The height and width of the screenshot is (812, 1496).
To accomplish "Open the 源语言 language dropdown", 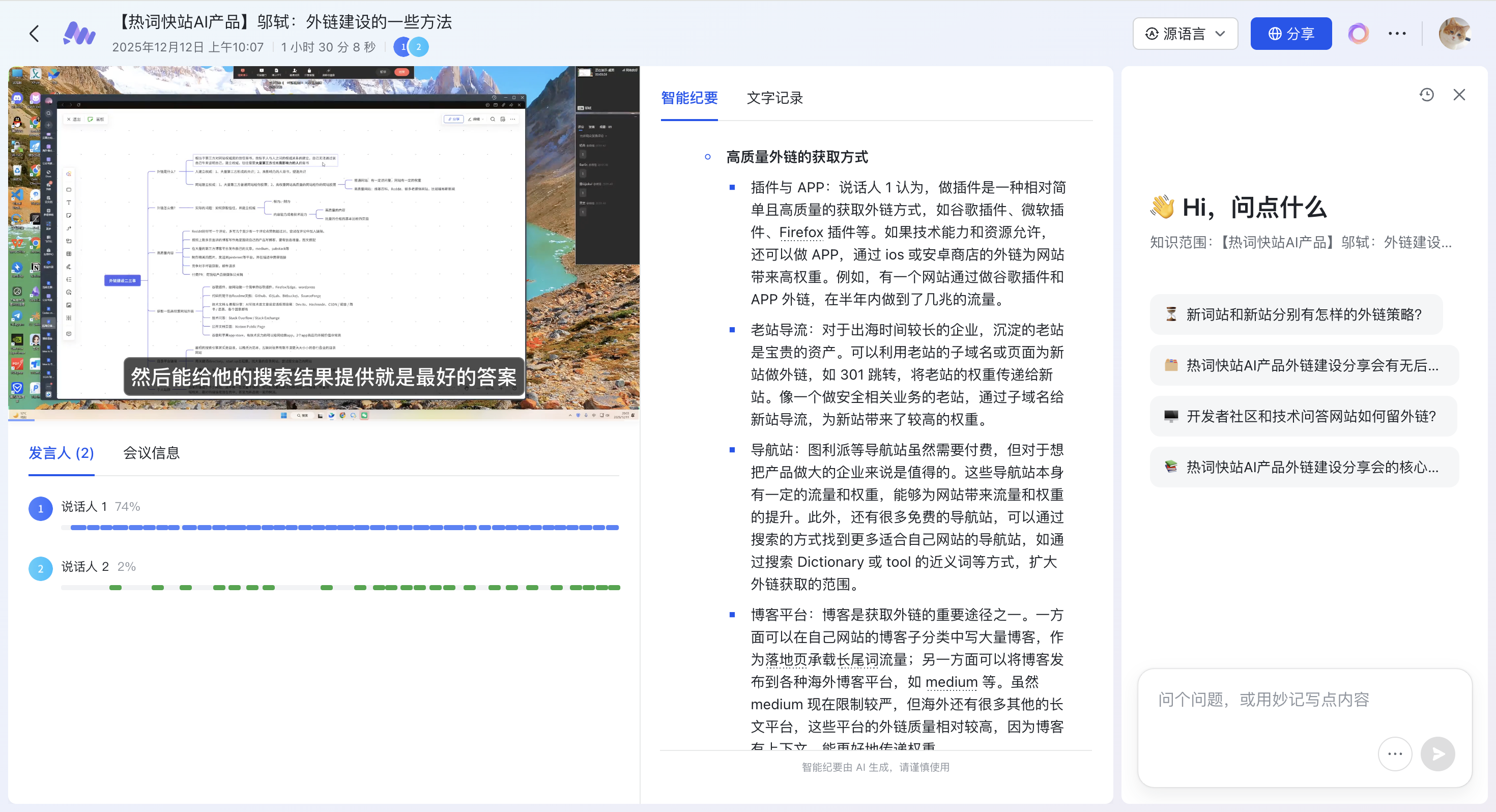I will [1185, 34].
